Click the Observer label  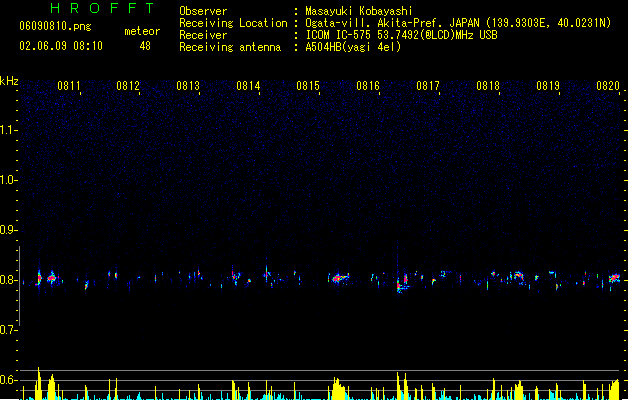pyautogui.click(x=203, y=11)
